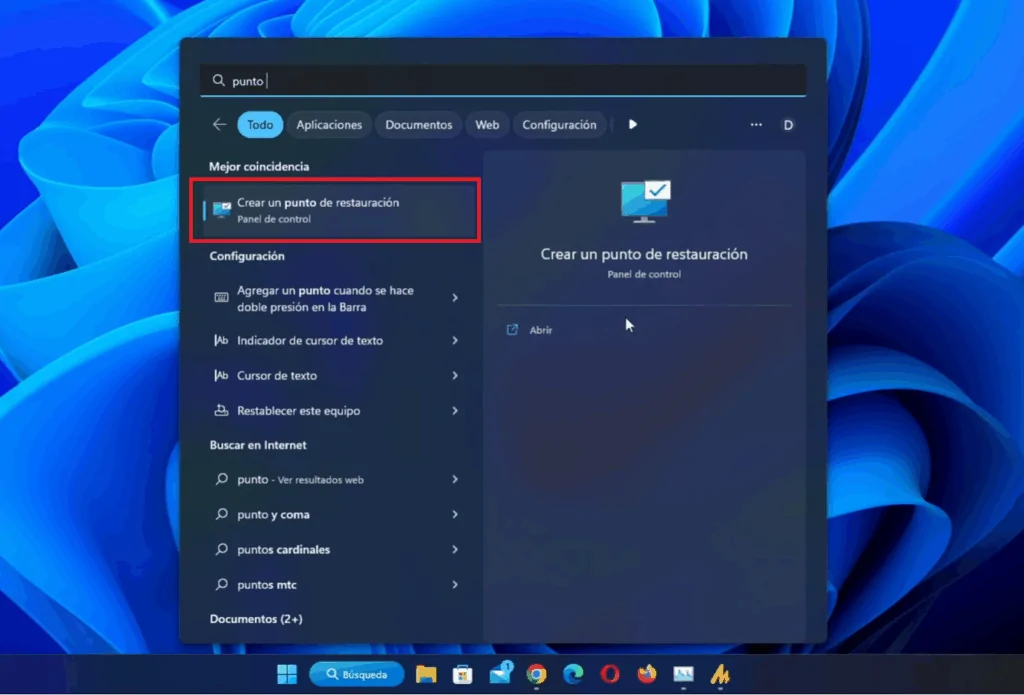Open Microsoft Edge from the taskbar

[573, 674]
